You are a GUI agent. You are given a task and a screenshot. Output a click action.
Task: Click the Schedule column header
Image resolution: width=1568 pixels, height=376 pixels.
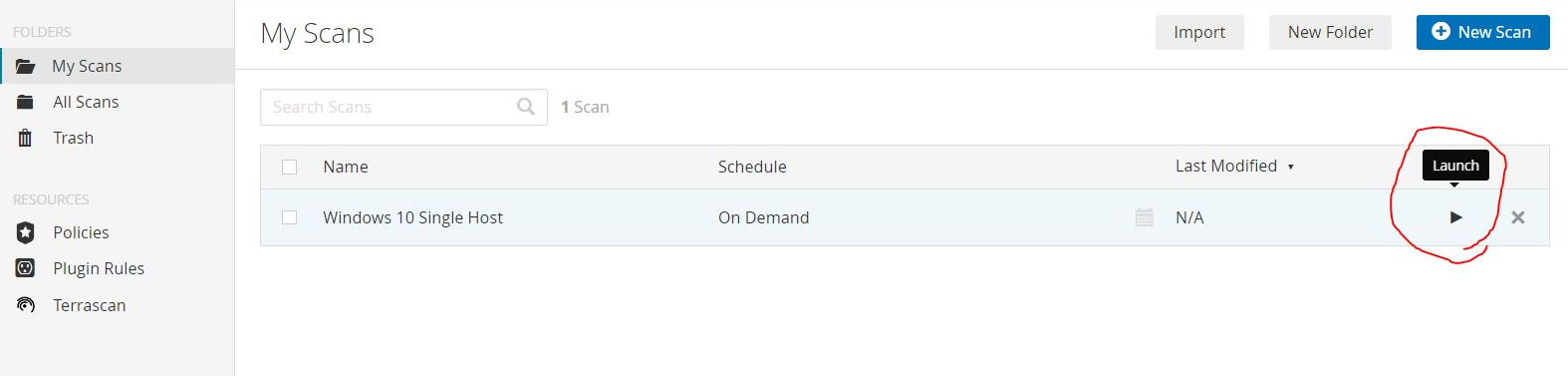[x=752, y=167]
